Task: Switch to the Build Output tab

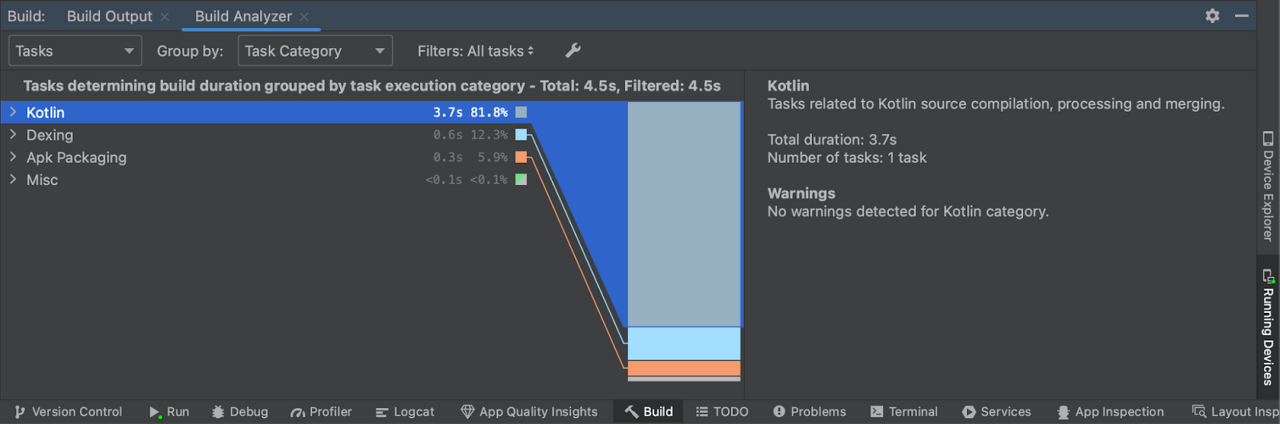Action: tap(109, 16)
